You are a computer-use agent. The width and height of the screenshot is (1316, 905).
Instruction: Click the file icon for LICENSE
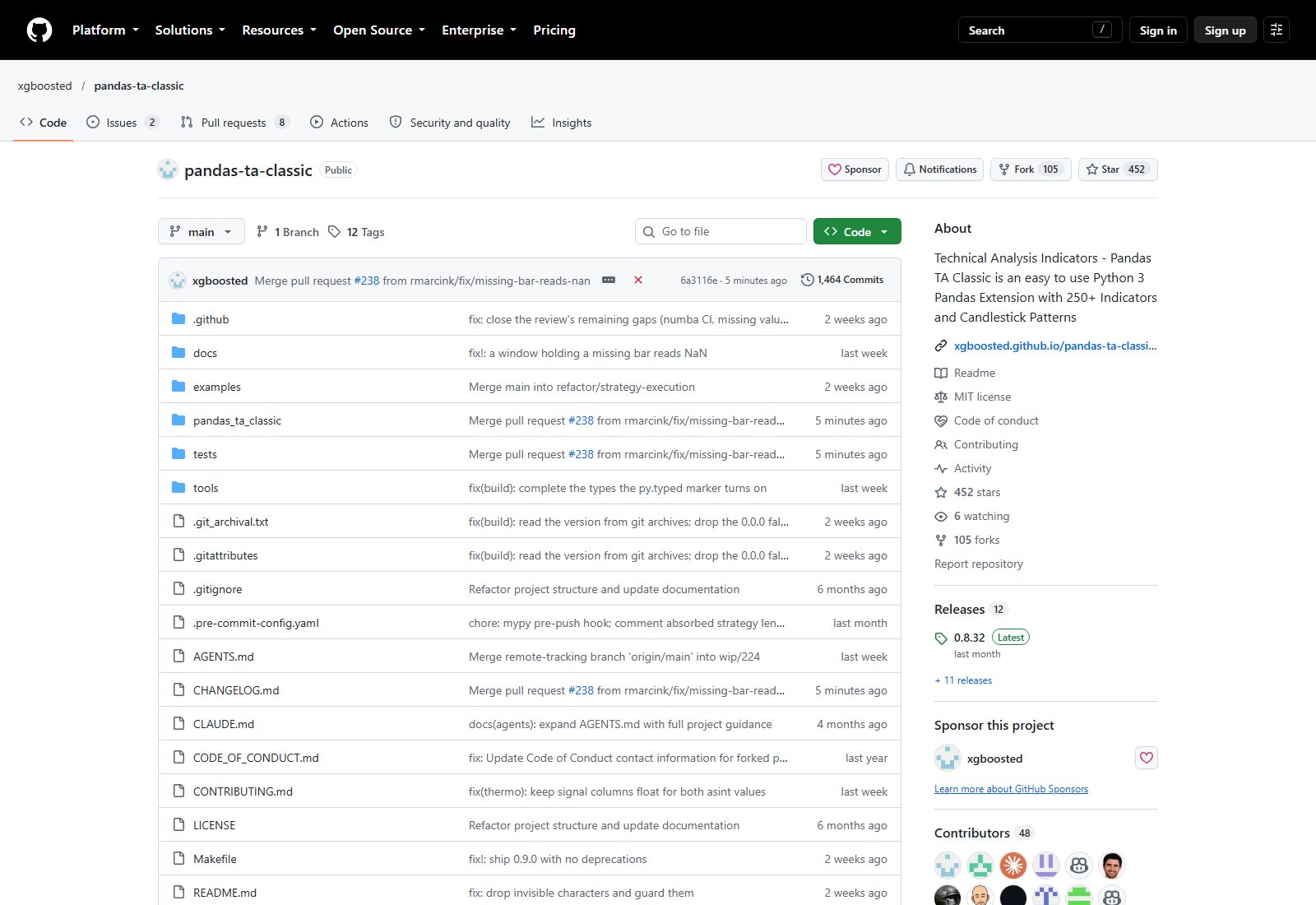pyautogui.click(x=178, y=824)
